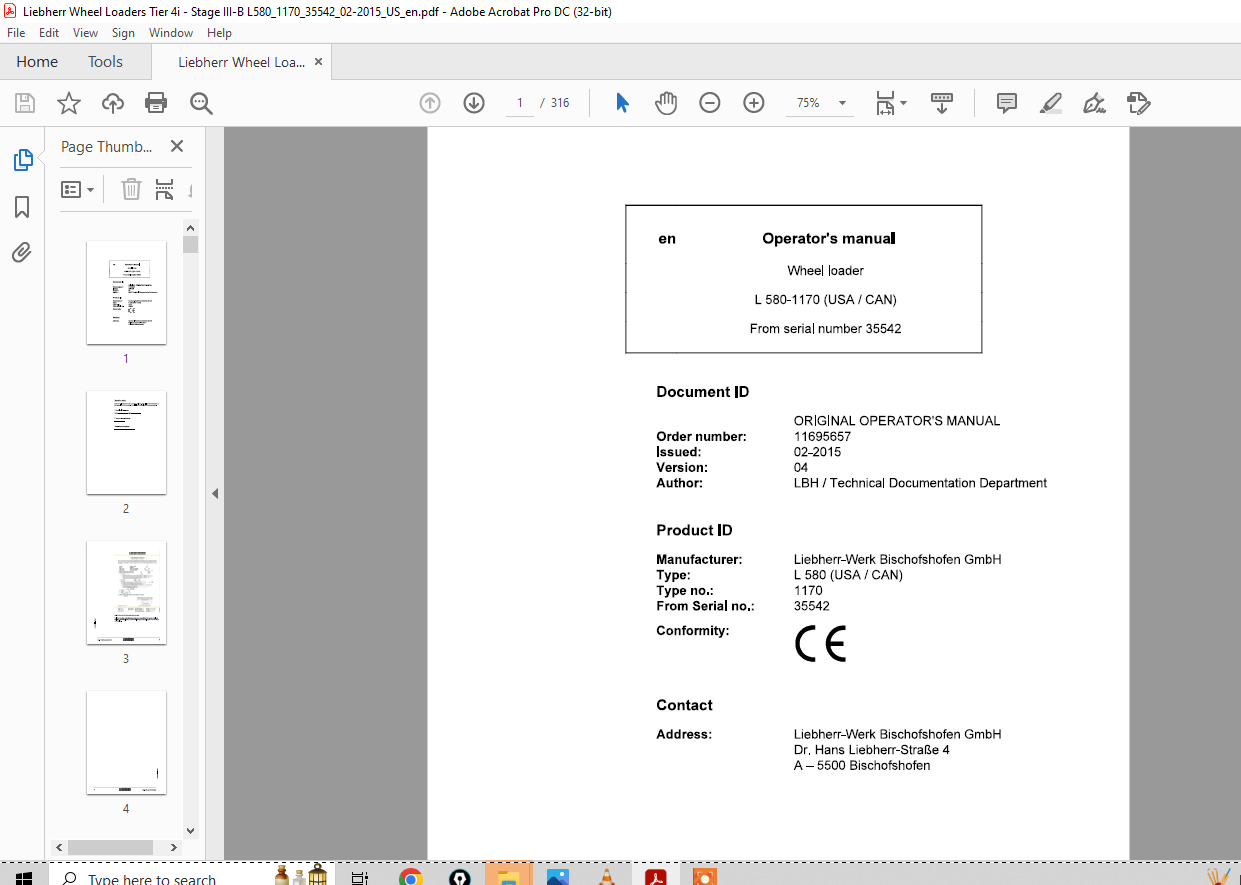Open the Page Thumbnails sidebar icon

pyautogui.click(x=22, y=160)
